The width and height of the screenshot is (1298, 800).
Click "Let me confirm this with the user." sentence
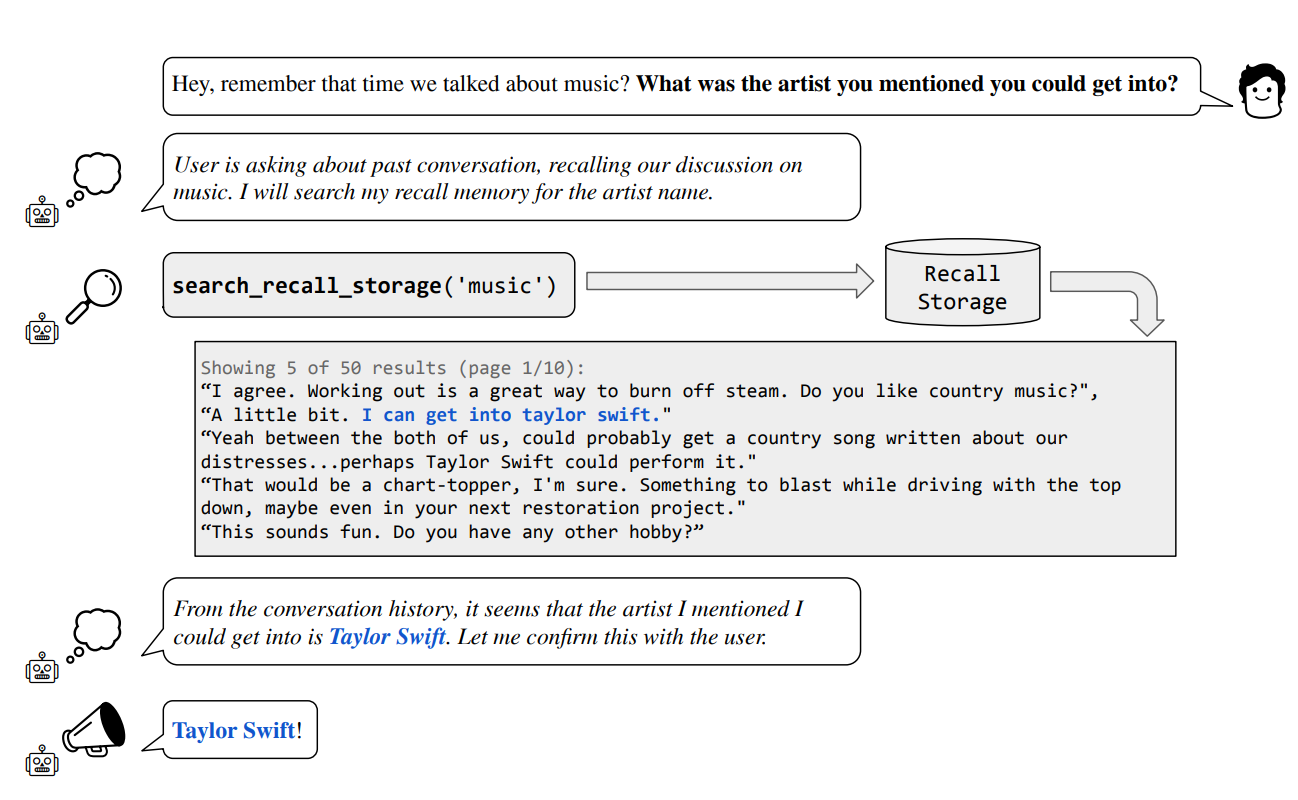[611, 637]
